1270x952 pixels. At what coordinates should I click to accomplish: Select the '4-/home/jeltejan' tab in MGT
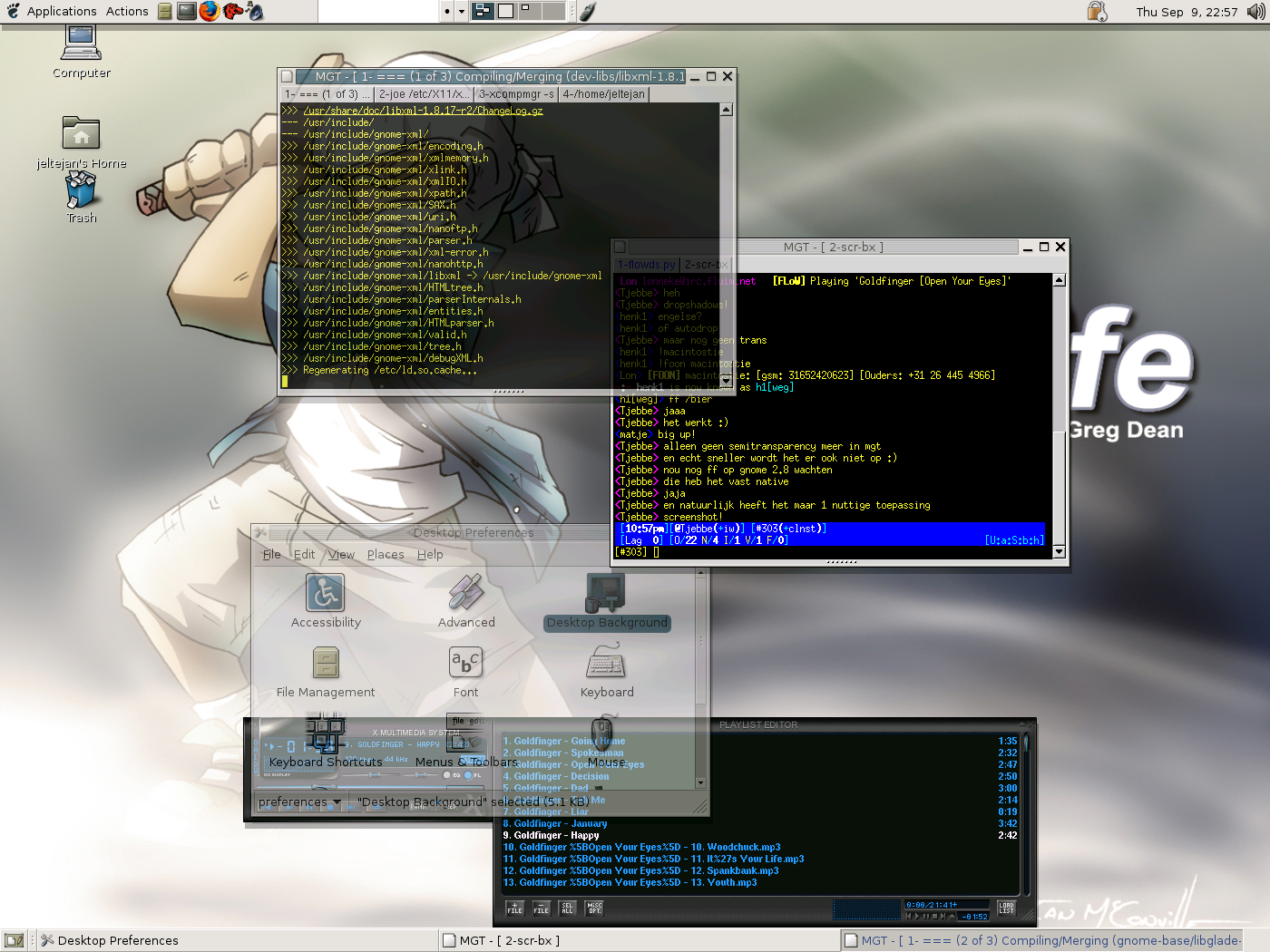click(603, 94)
